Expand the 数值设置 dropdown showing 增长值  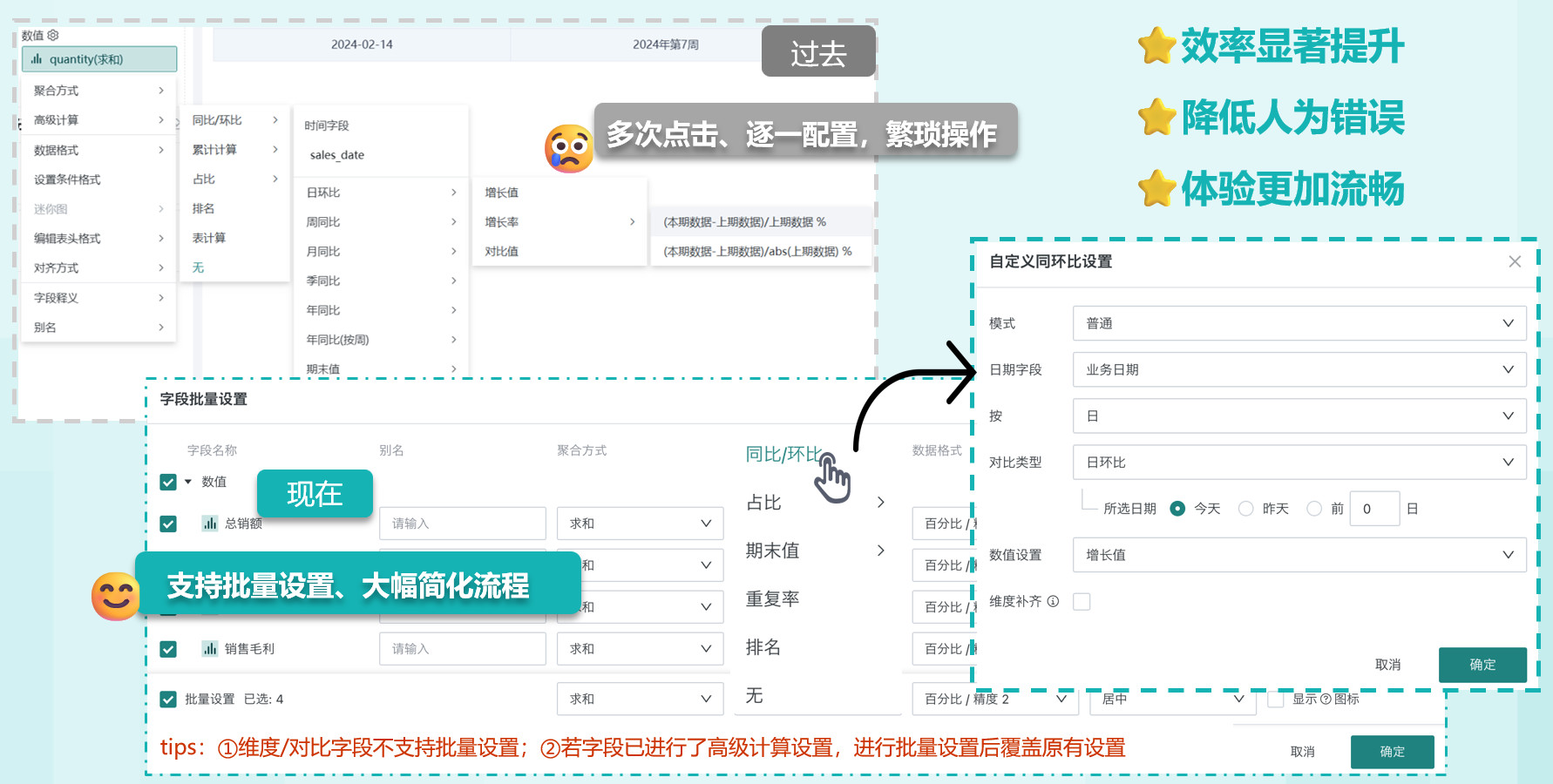[1299, 555]
